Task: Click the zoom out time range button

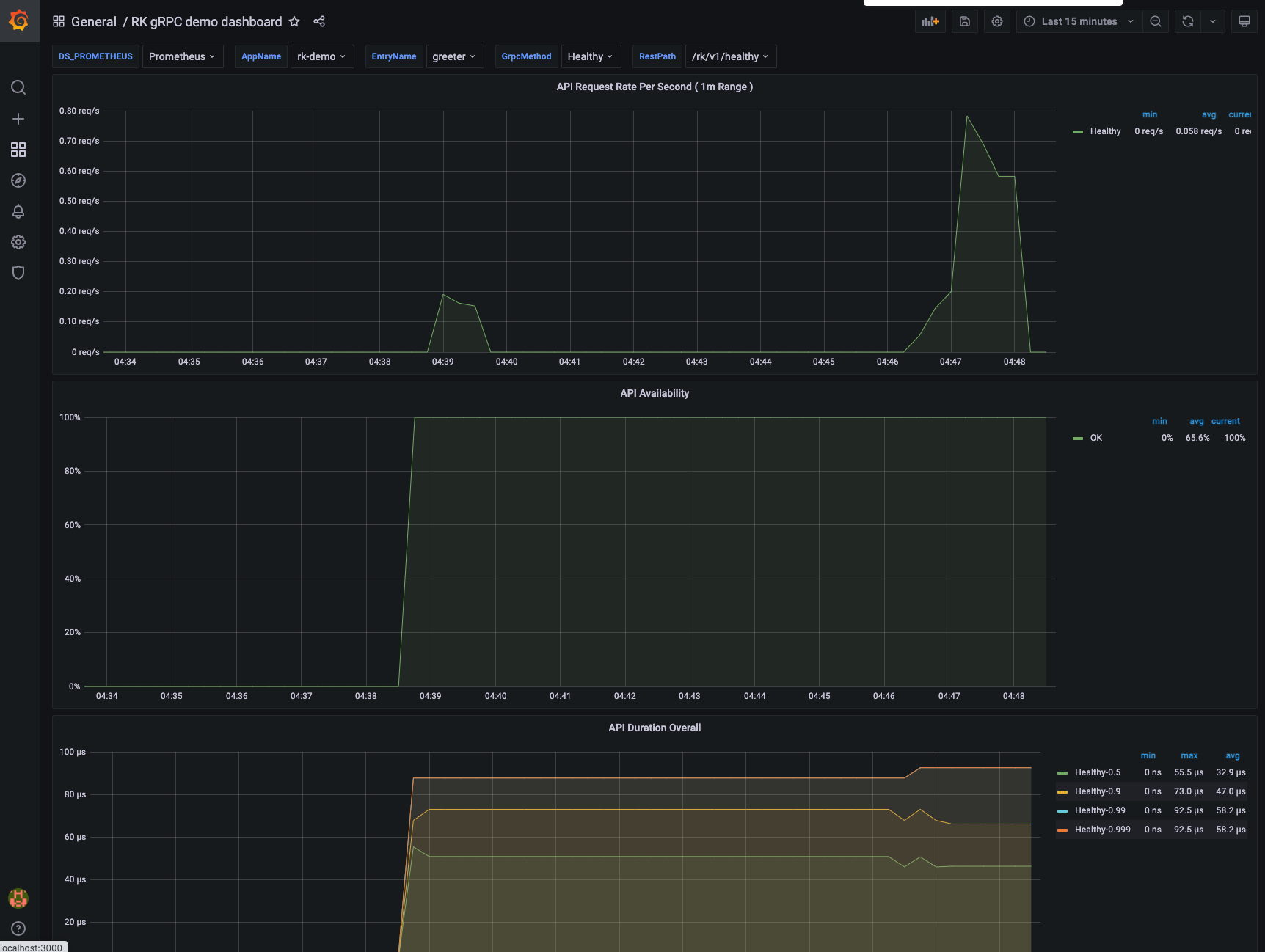Action: pos(1155,22)
